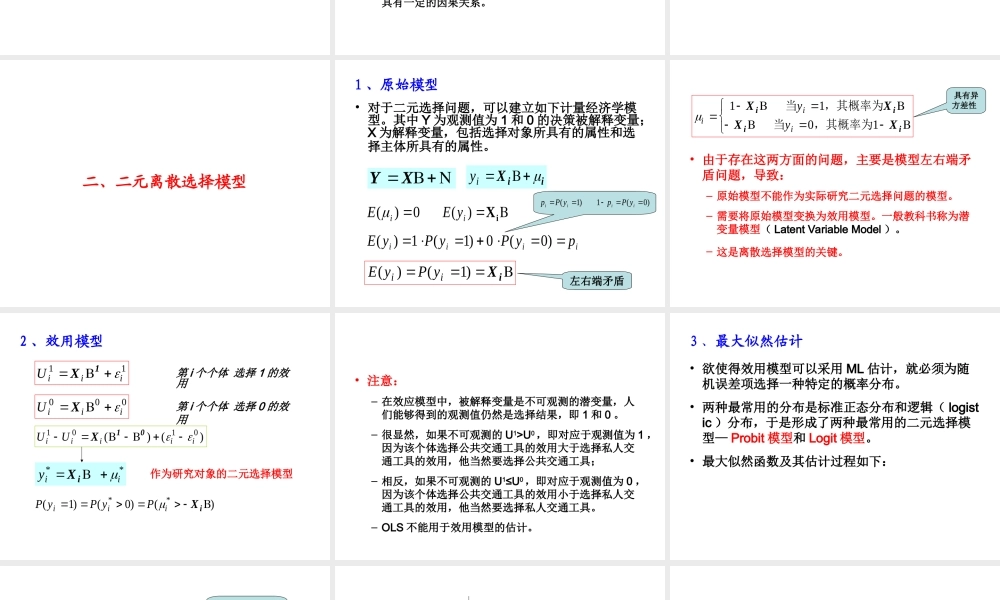Click the highlighted yi*=XiB+μi* formula
1000x600 pixels.
coord(80,473)
